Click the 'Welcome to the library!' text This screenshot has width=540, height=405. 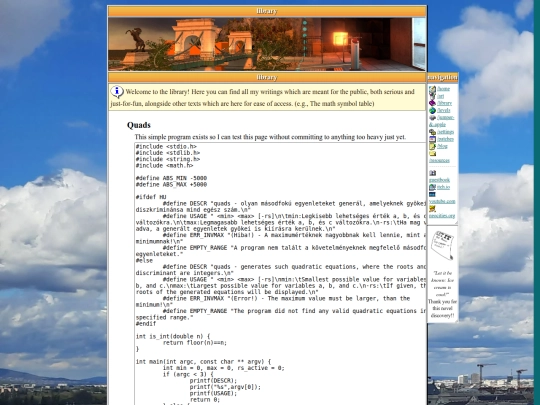point(157,92)
